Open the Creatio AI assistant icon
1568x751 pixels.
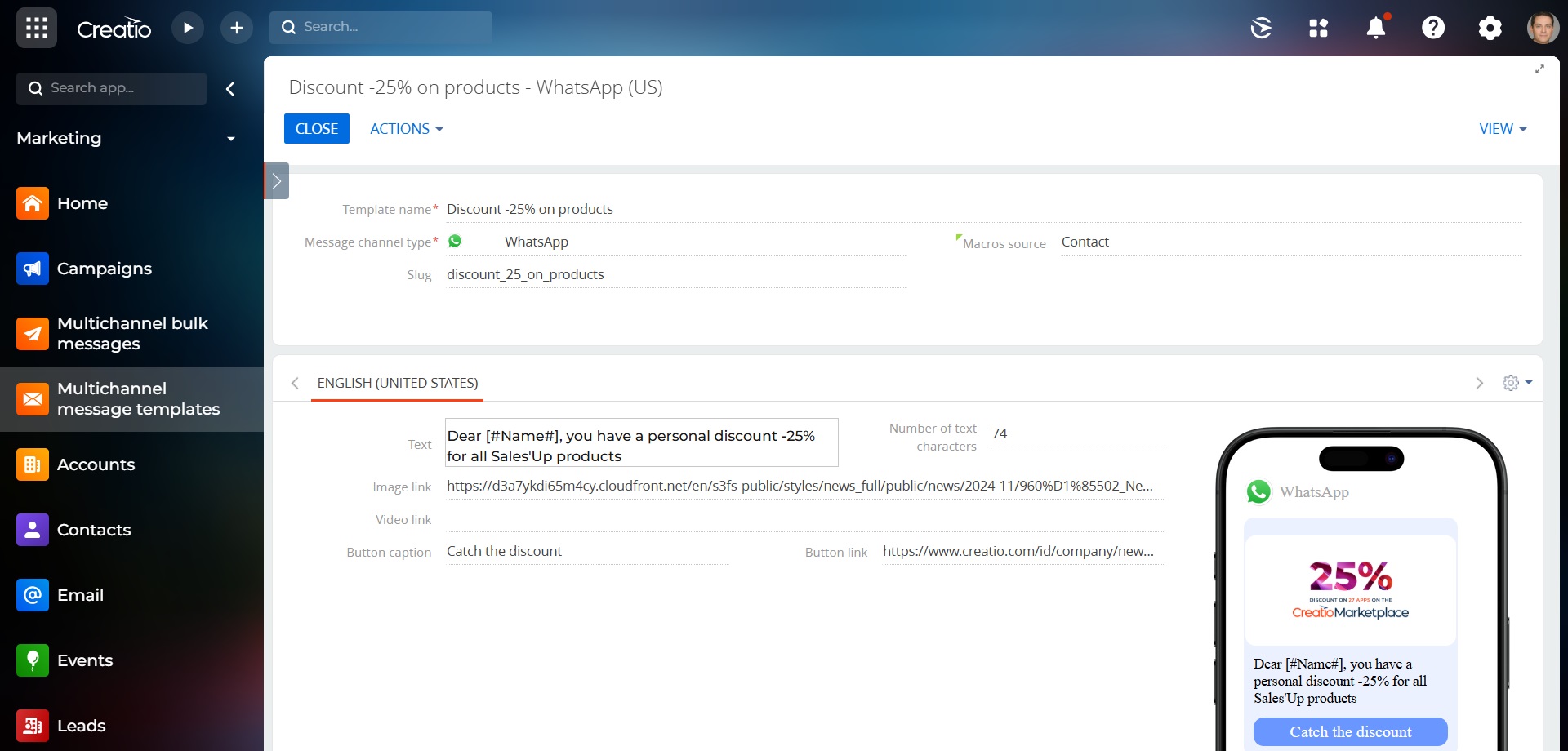[x=1261, y=28]
